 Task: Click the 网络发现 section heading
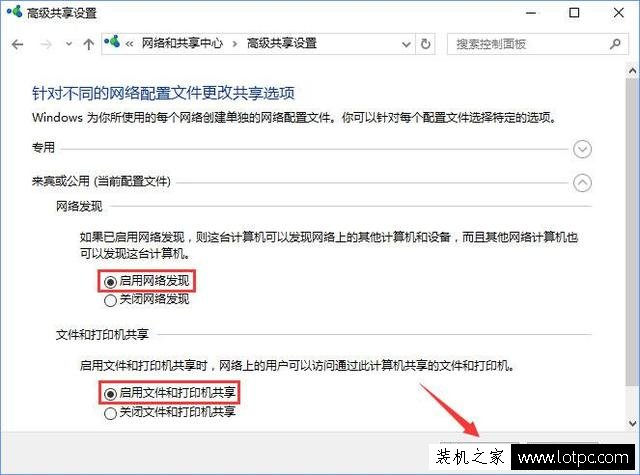point(79,206)
